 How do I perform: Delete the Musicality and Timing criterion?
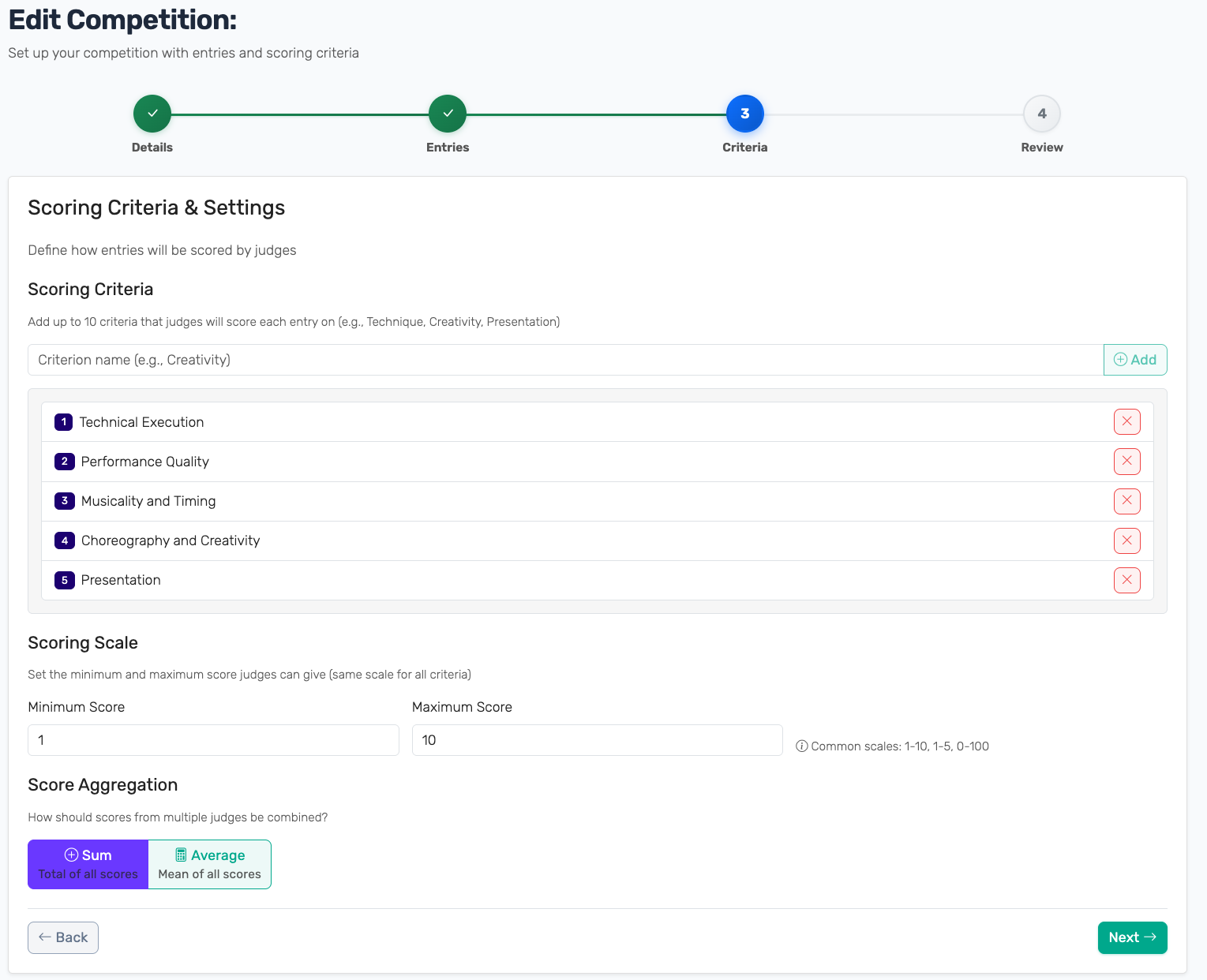point(1126,501)
